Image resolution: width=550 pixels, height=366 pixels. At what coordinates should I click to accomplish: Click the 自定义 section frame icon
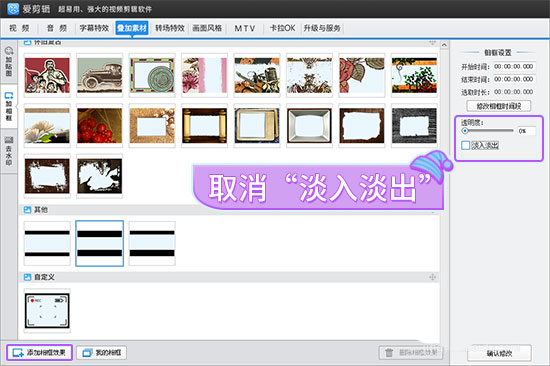click(x=27, y=277)
